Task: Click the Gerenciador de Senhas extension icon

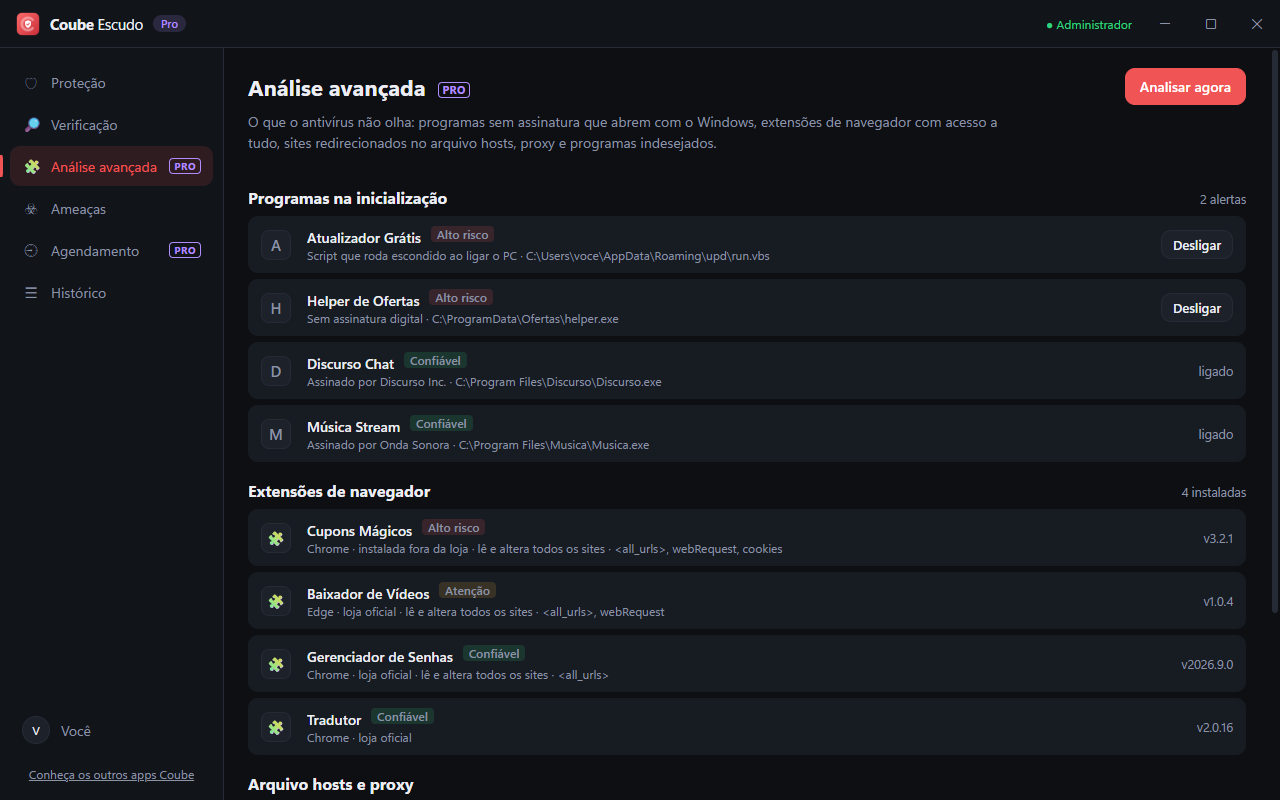Action: tap(276, 664)
